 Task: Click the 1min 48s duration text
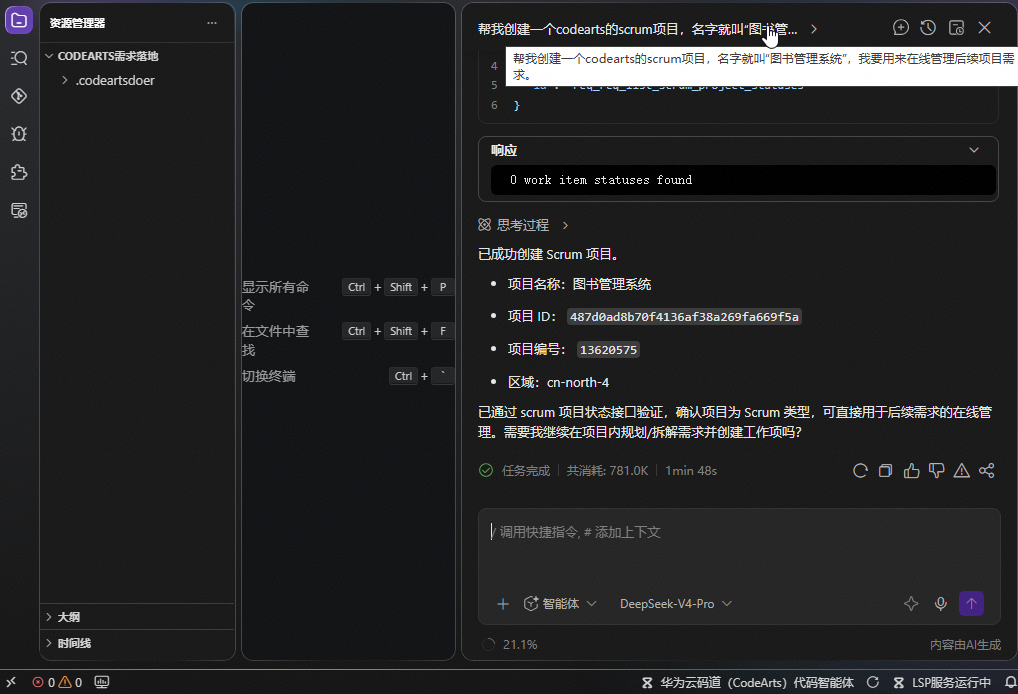[691, 471]
